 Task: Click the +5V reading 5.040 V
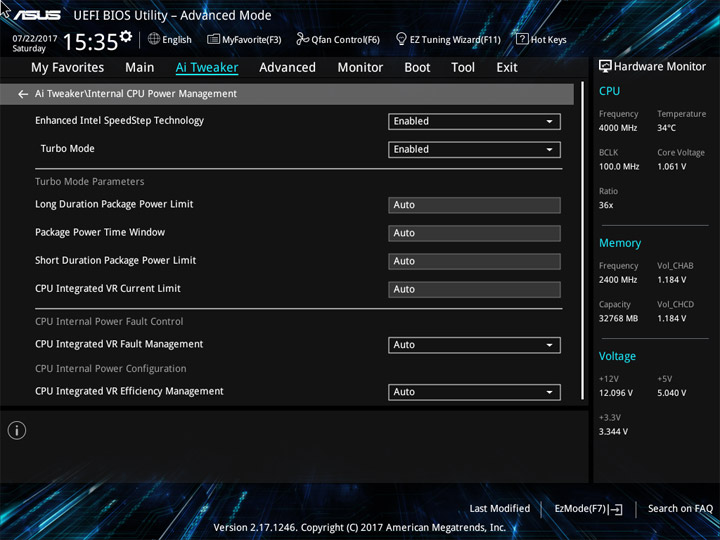point(671,393)
